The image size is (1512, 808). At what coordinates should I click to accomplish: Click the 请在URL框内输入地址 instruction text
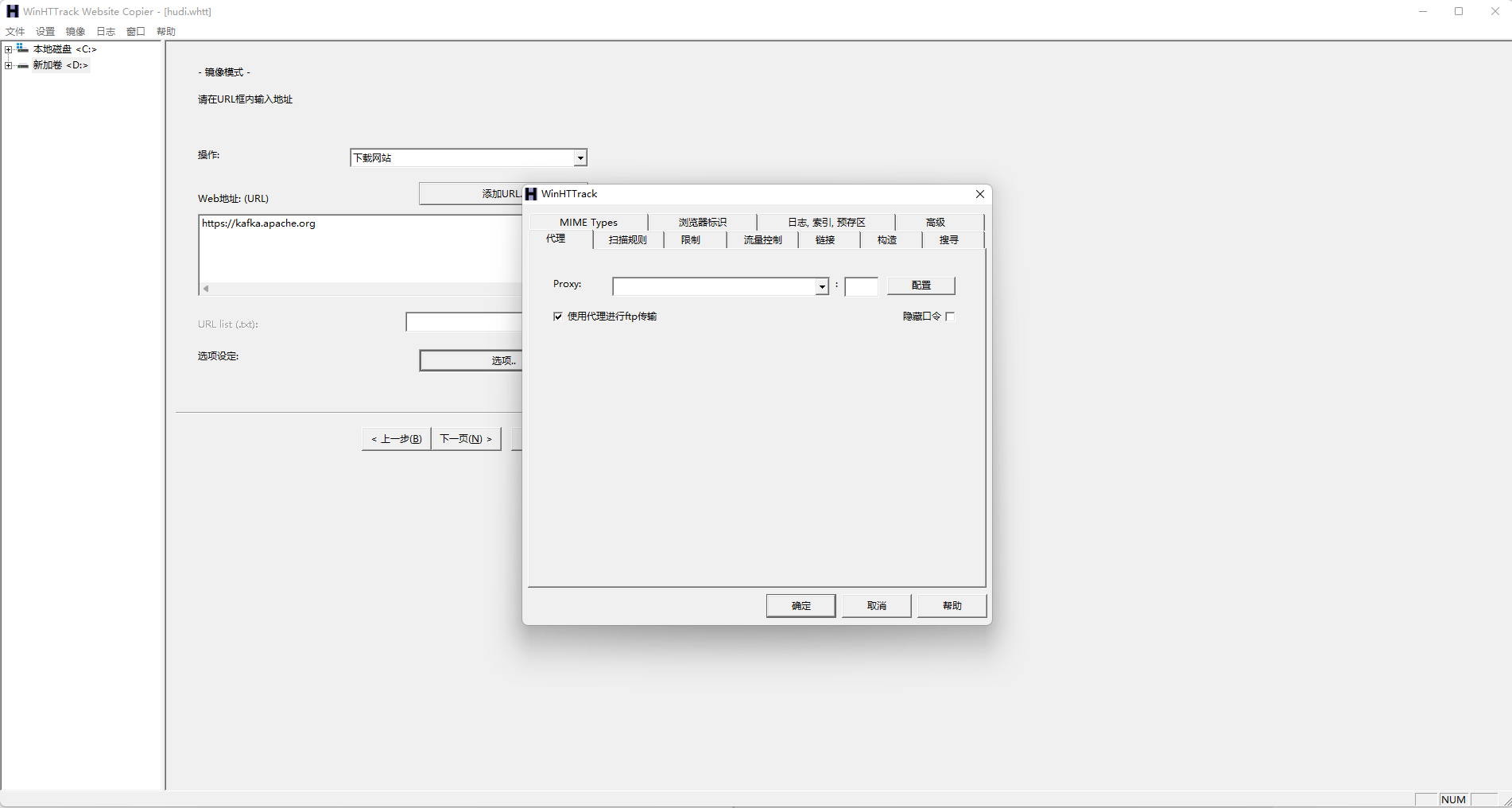[x=245, y=99]
